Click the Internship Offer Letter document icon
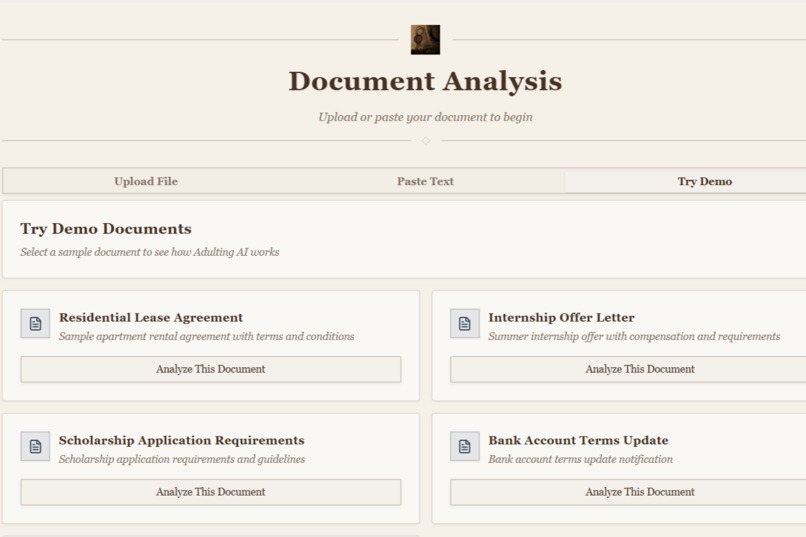Screen dimensions: 806x537 point(465,323)
